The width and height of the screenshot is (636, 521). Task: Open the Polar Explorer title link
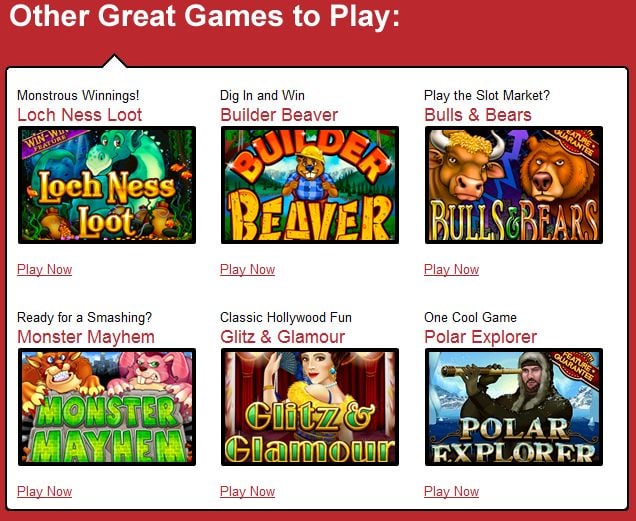click(x=481, y=337)
